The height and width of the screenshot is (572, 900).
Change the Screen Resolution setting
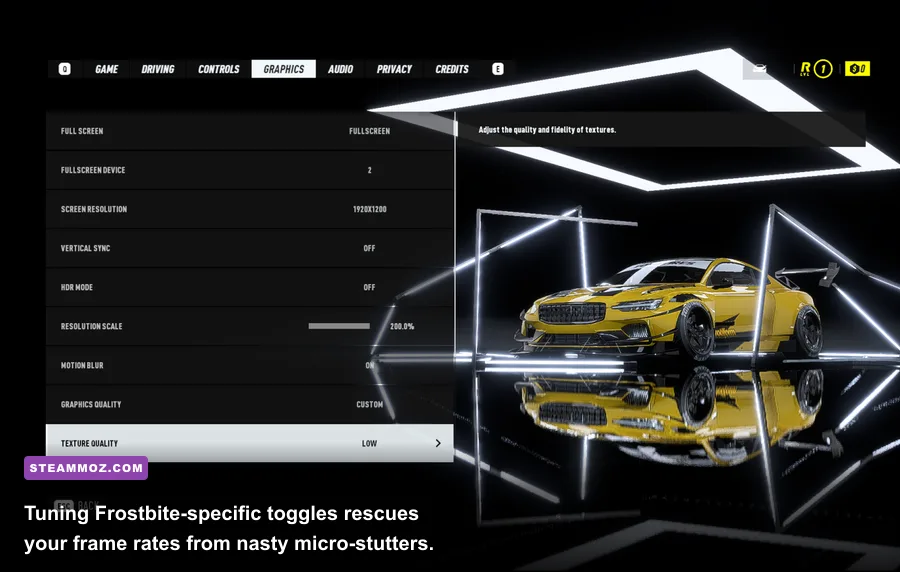[250, 209]
